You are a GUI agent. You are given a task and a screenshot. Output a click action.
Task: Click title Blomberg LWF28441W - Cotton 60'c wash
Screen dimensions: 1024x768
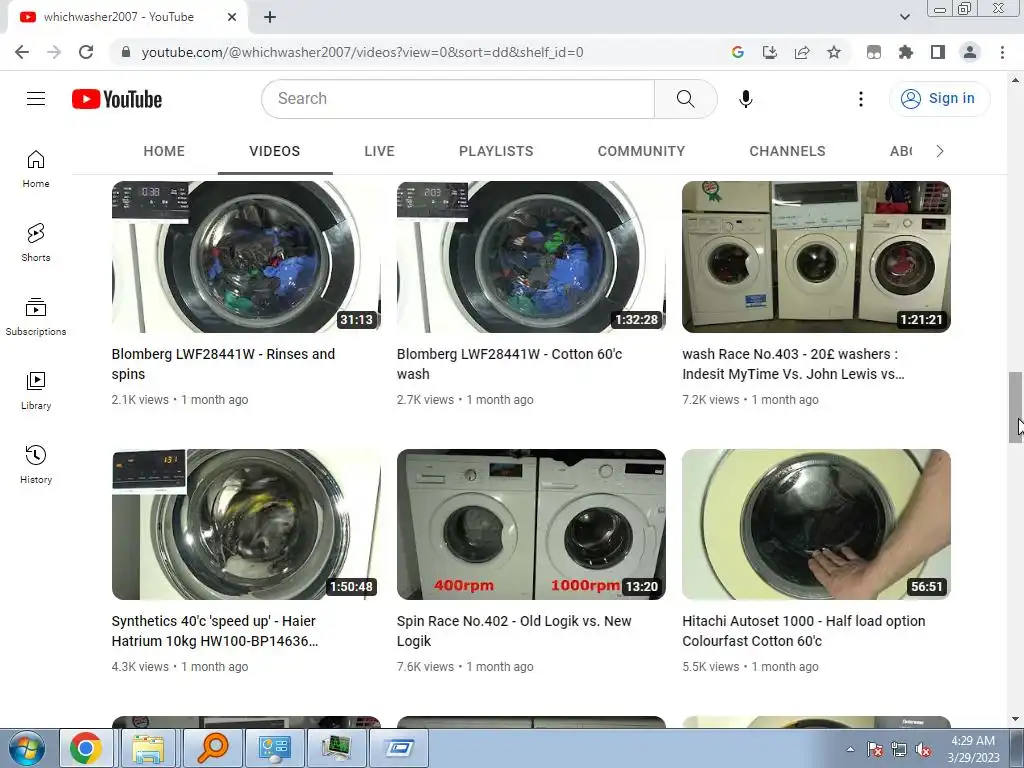coord(509,364)
